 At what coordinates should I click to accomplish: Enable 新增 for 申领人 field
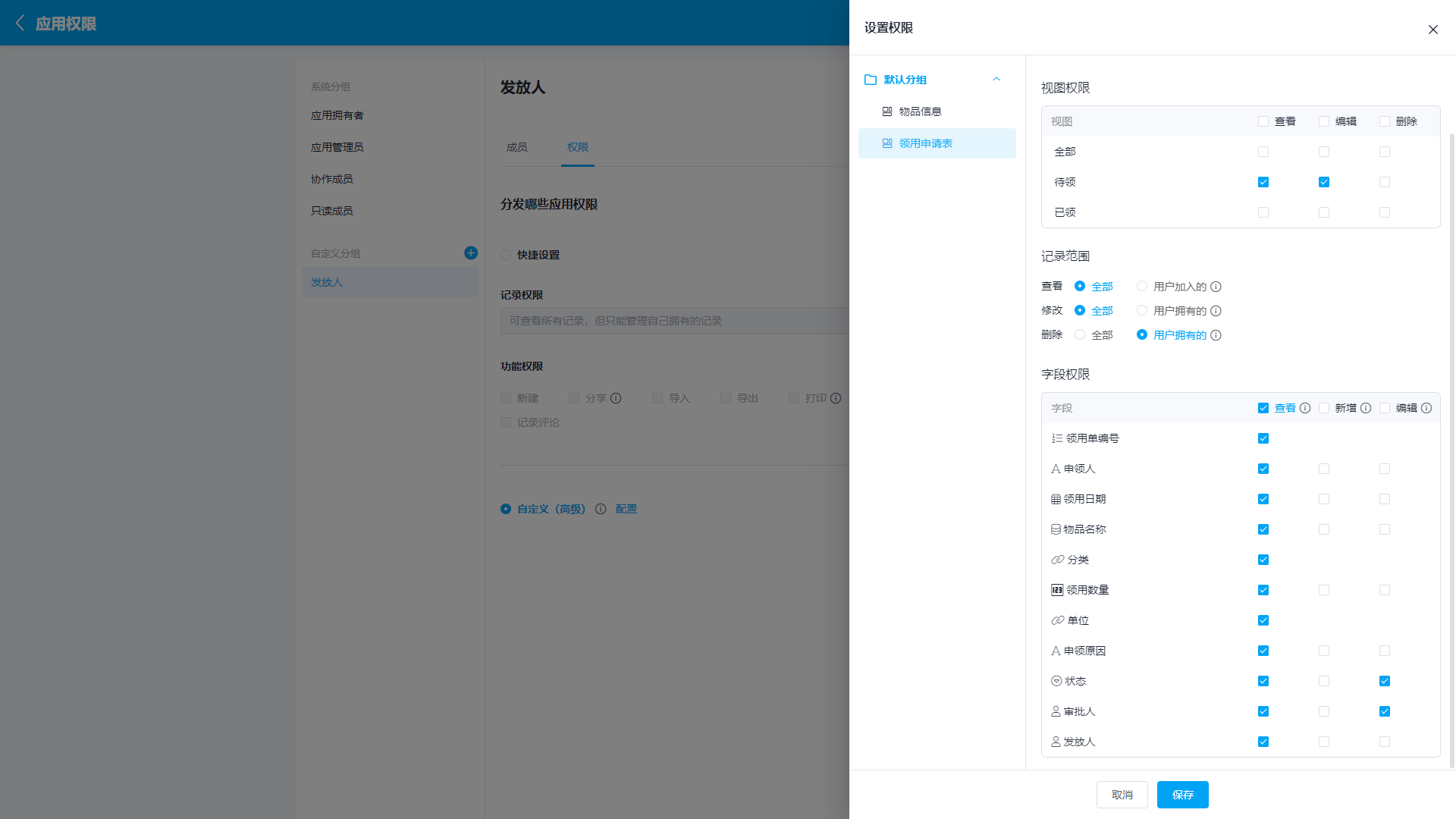pyautogui.click(x=1324, y=469)
